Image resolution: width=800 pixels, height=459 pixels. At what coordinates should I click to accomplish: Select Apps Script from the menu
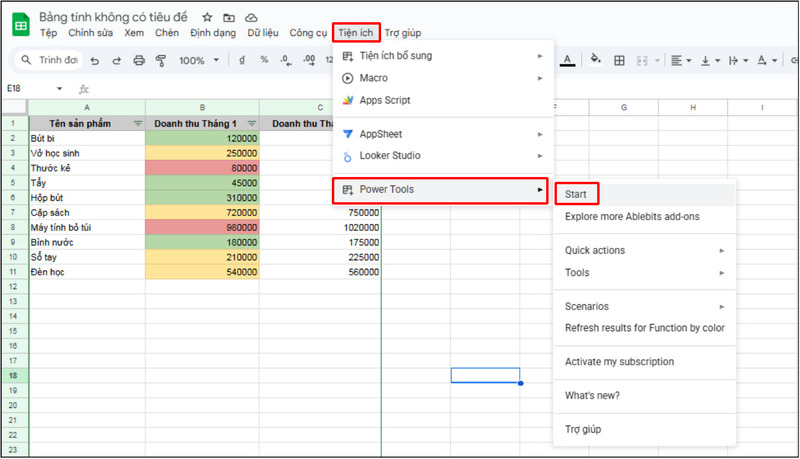pos(384,100)
